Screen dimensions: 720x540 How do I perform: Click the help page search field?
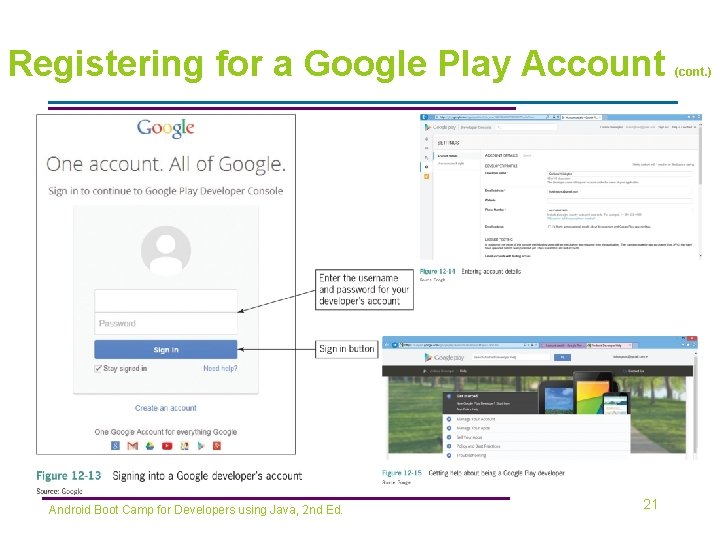point(511,357)
